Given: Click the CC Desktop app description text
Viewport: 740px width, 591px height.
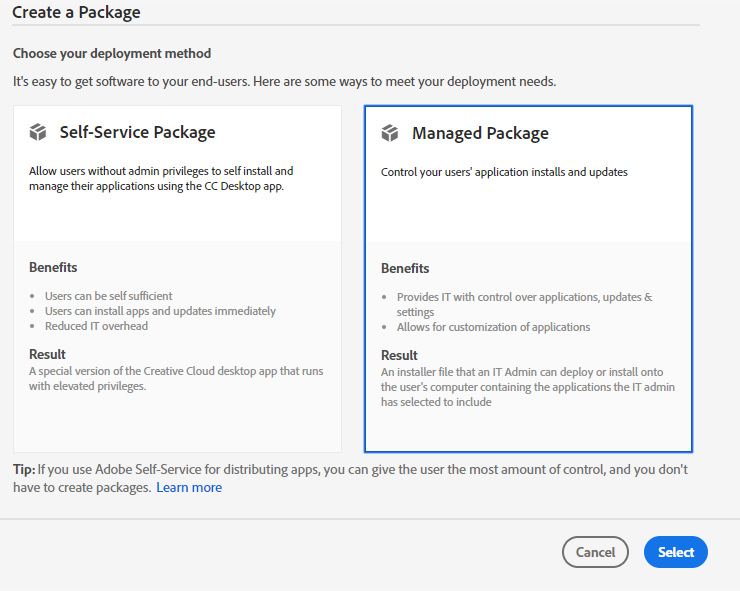Looking at the screenshot, I should (x=161, y=178).
